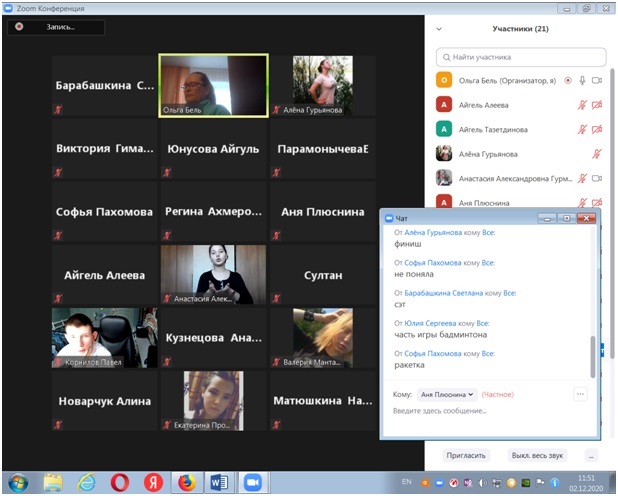
Task: Click the chat window vertical scrollbar
Action: [x=592, y=355]
